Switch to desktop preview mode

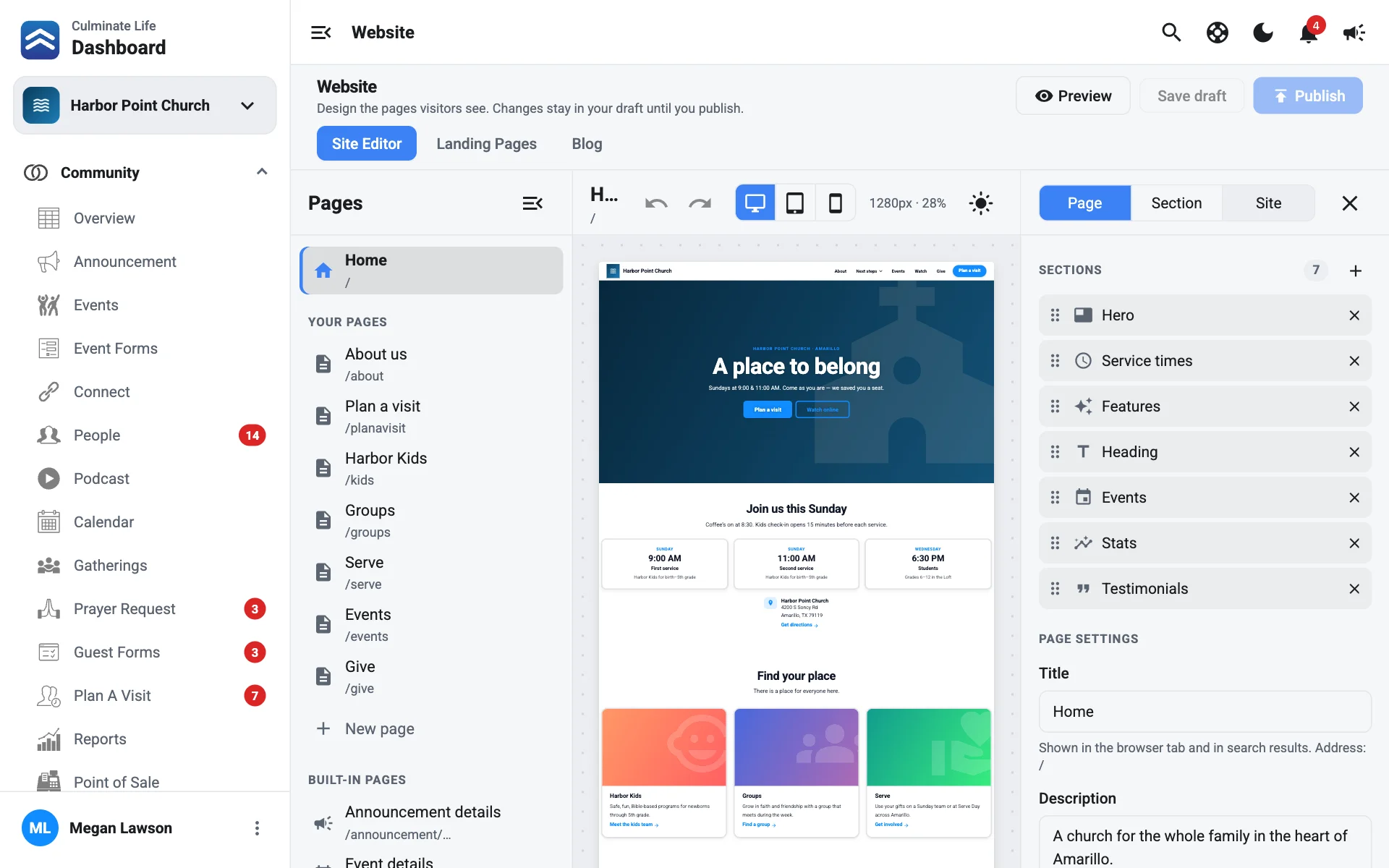tap(755, 203)
